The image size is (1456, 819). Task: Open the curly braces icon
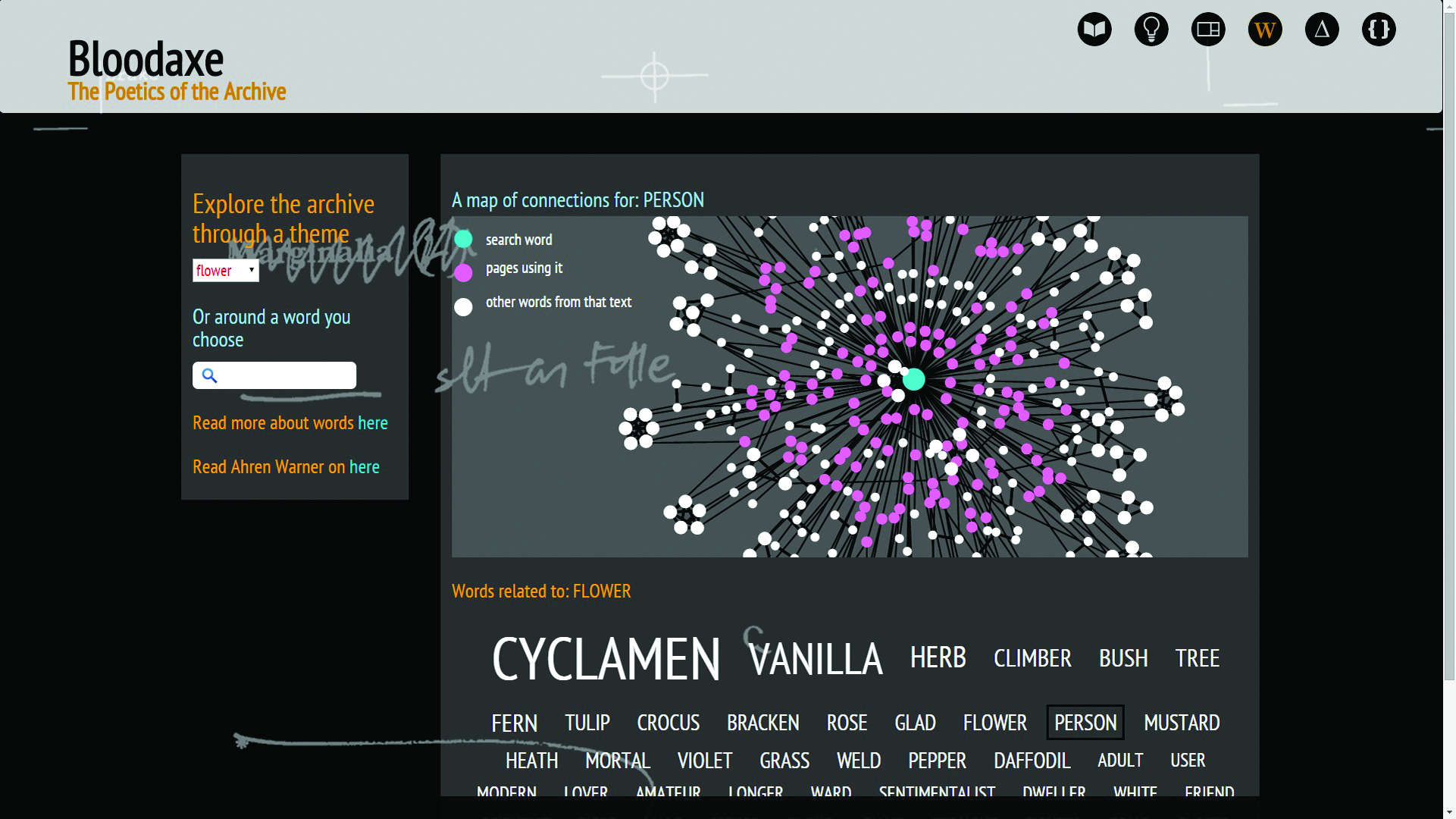1378,30
